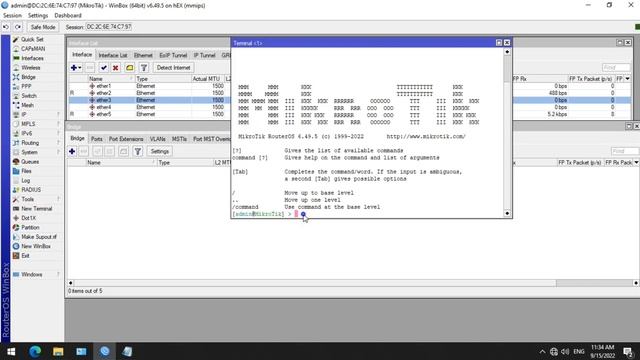Select ether2 interface row
640x360 pixels.
click(x=149, y=93)
